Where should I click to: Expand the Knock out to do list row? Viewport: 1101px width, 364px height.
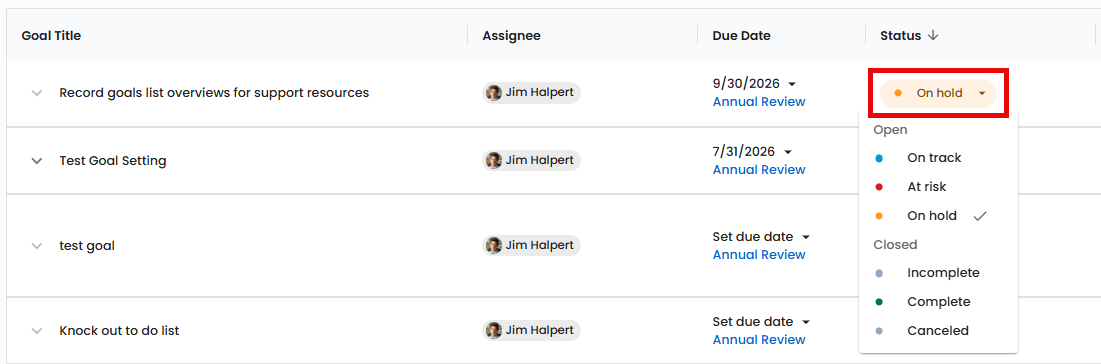pos(37,330)
